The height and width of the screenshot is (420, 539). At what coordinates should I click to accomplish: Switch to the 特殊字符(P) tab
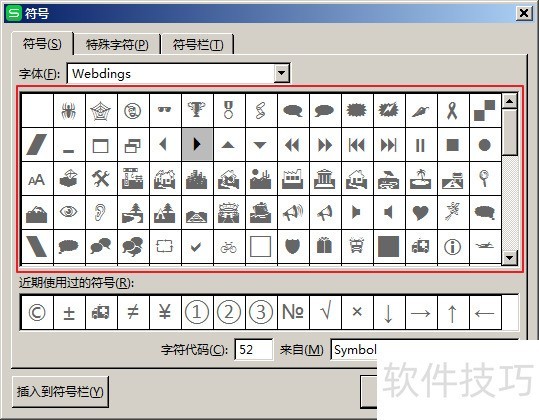point(117,45)
